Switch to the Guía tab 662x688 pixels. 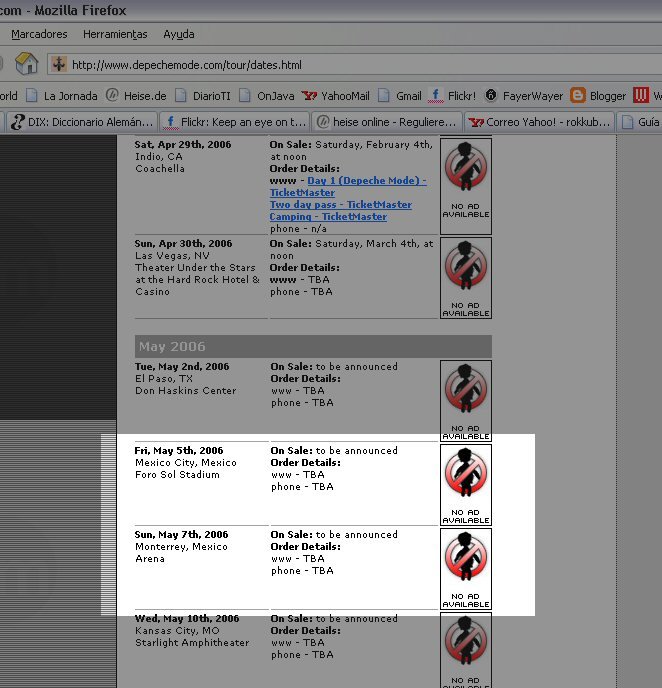640,122
